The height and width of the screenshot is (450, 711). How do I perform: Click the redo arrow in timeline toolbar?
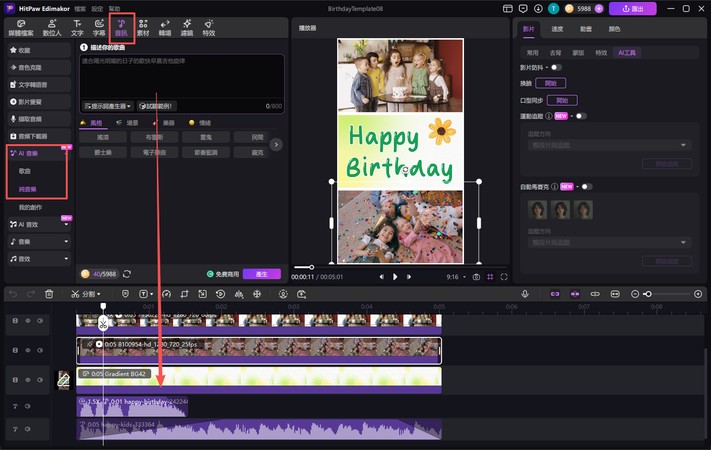coord(31,294)
